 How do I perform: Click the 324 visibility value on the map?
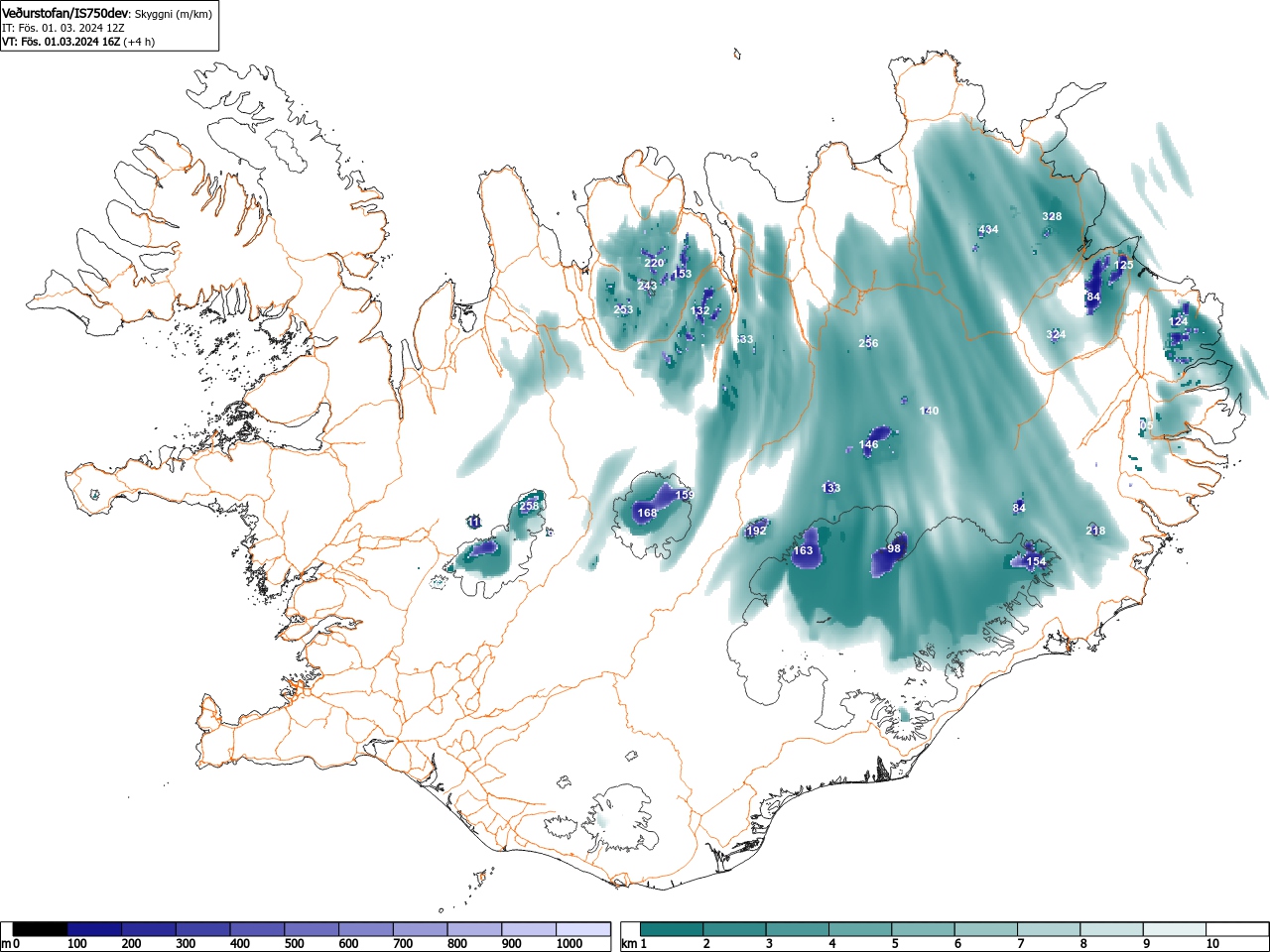point(1056,334)
